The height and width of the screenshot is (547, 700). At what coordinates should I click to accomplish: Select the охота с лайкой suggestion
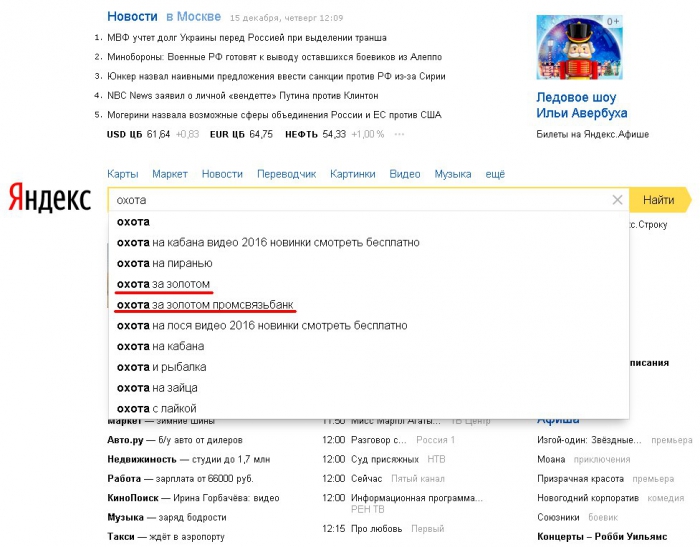(369, 409)
